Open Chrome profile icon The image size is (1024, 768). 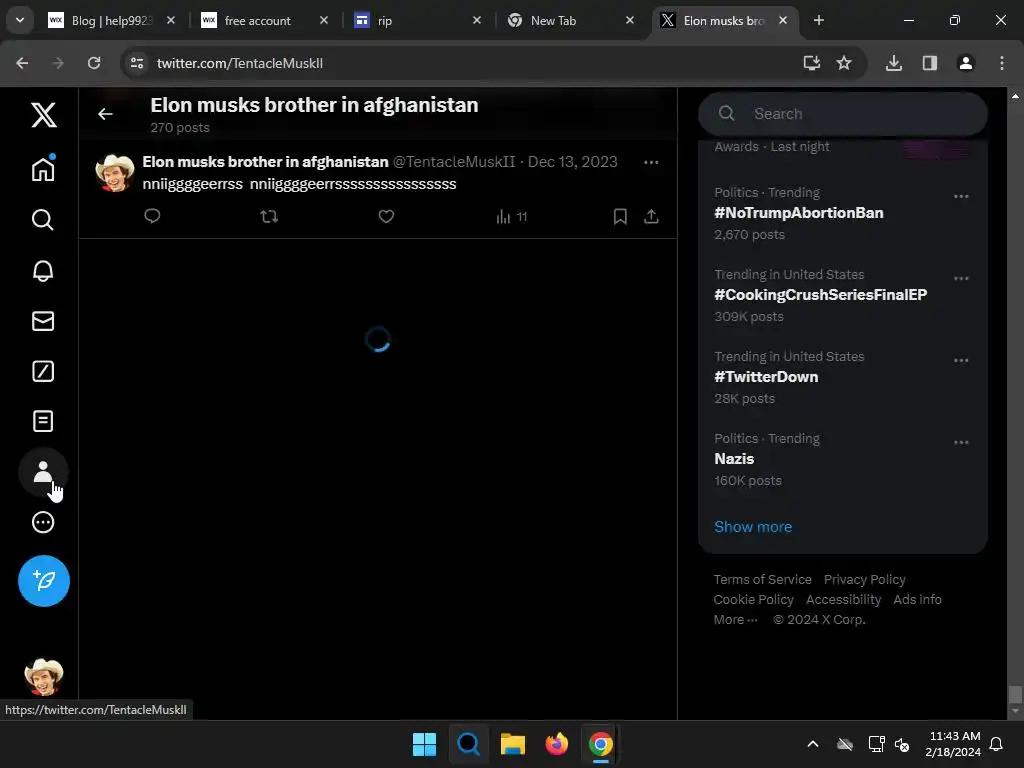[965, 63]
